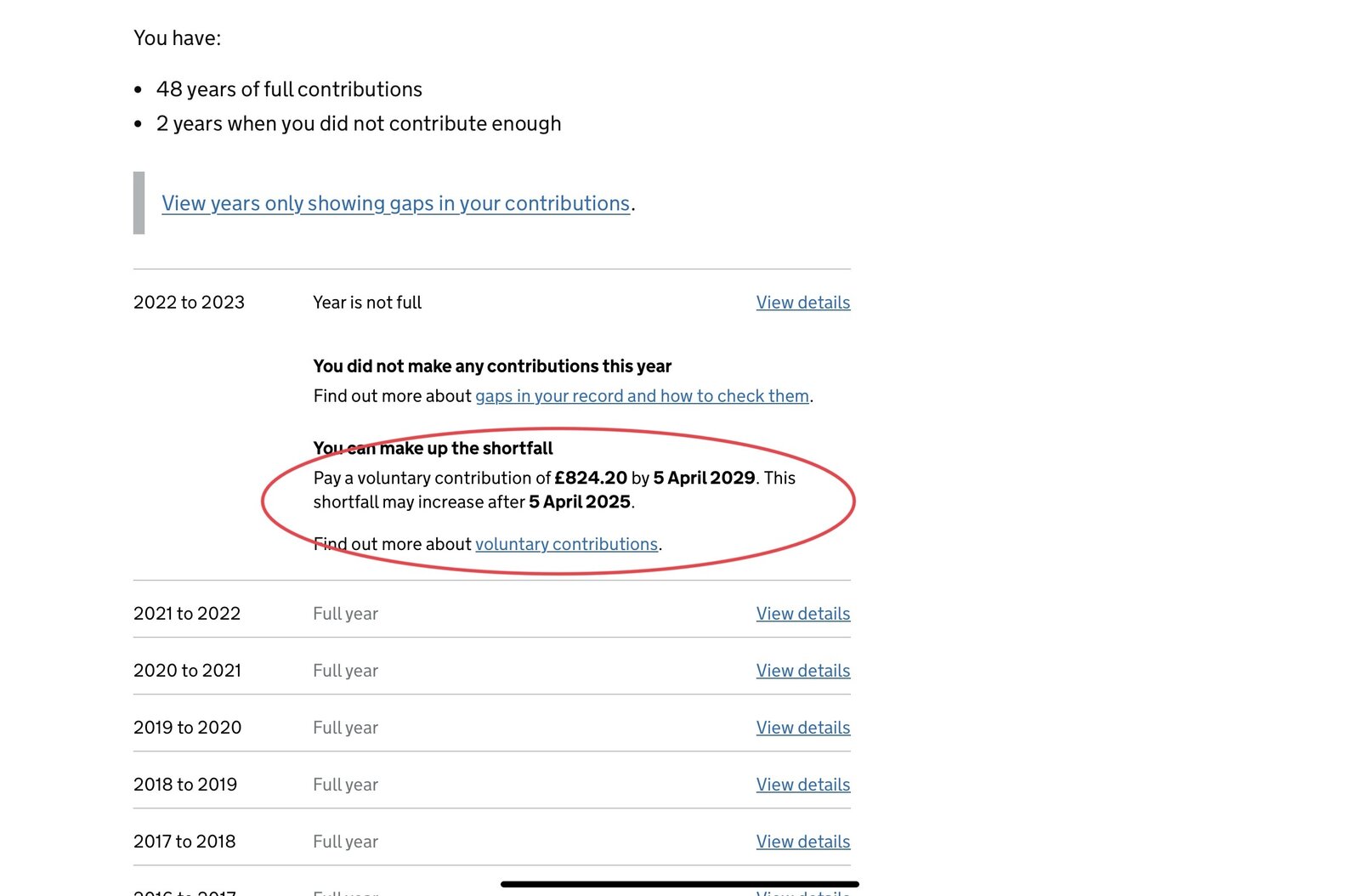
Task: Click the '2022 to 2023' year label
Action: [x=189, y=303]
